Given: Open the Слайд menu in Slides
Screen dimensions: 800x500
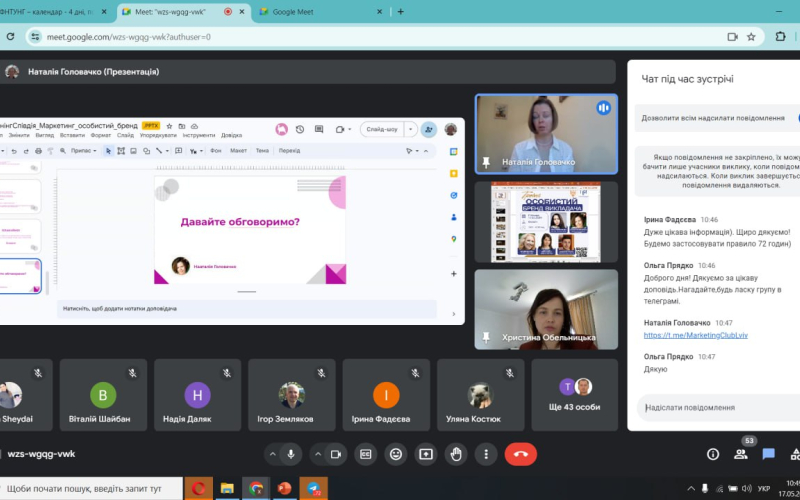Looking at the screenshot, I should 125,136.
